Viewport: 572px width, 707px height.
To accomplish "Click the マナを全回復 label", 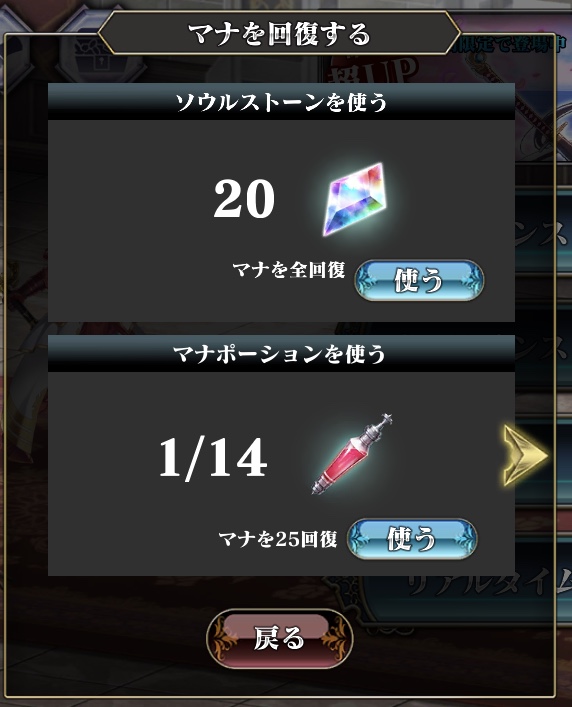I will click(x=289, y=270).
